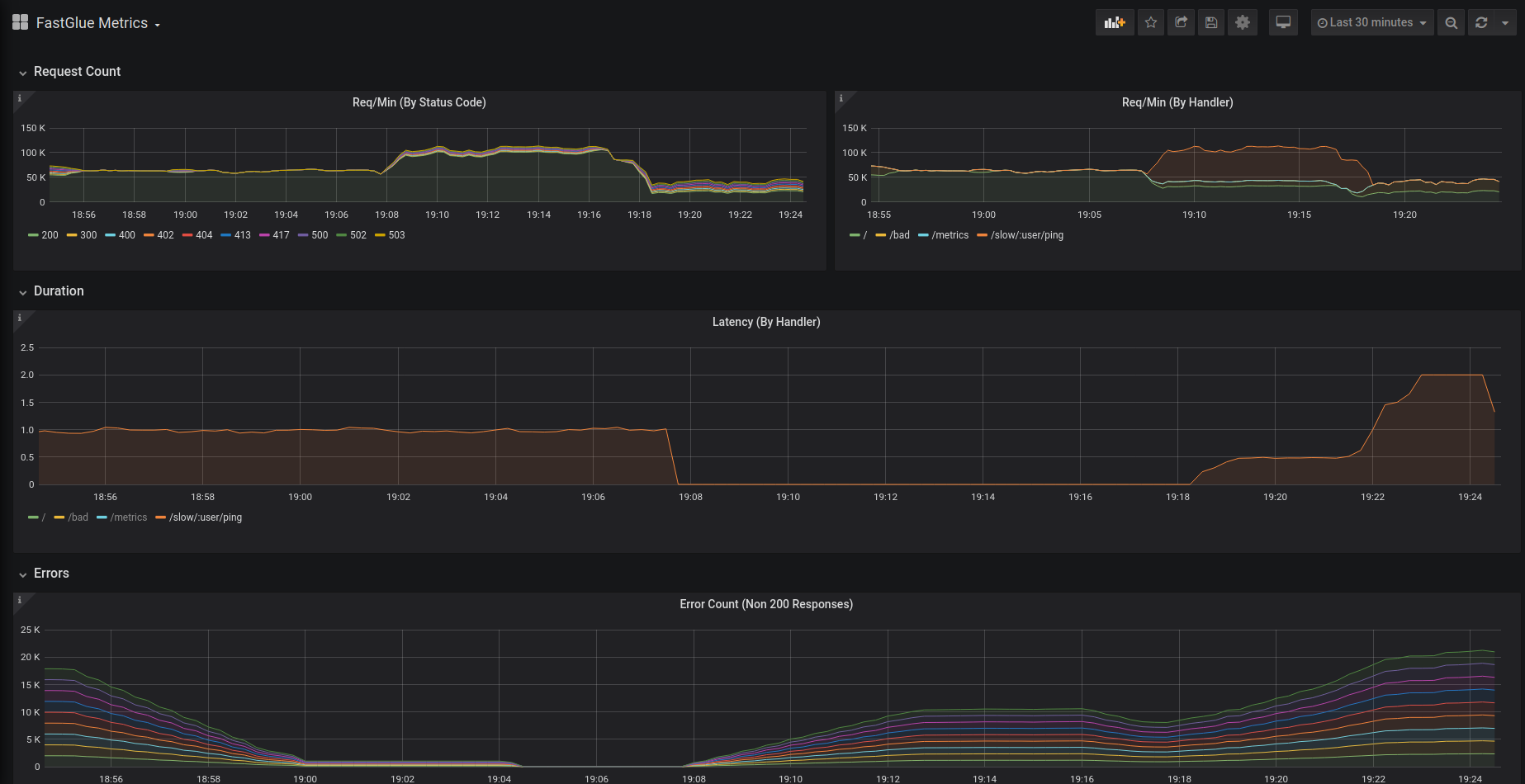This screenshot has width=1525, height=784.
Task: Open the Latency (By Handler) panel title menu
Action: click(x=766, y=322)
